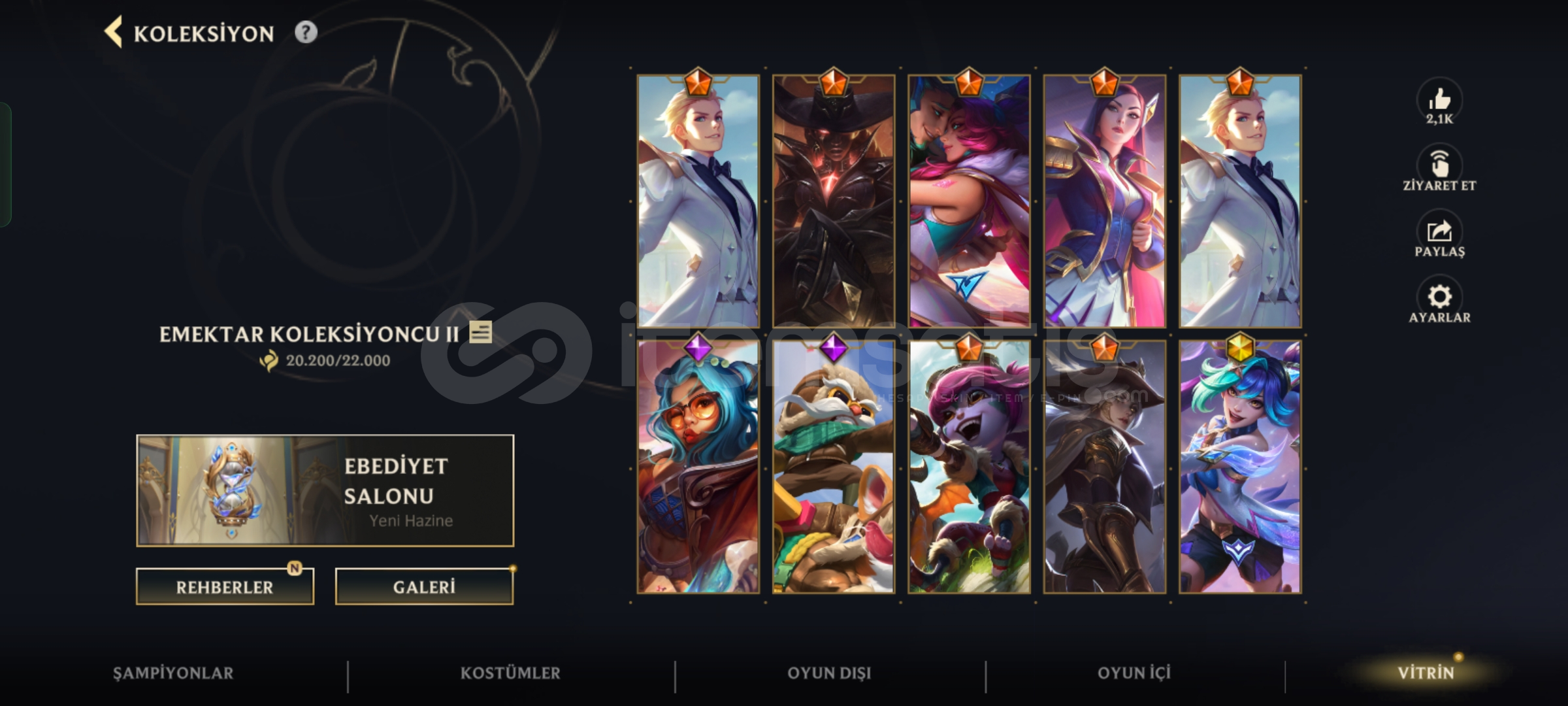
Task: Tap the thumbs-up like icon
Action: [x=1439, y=100]
